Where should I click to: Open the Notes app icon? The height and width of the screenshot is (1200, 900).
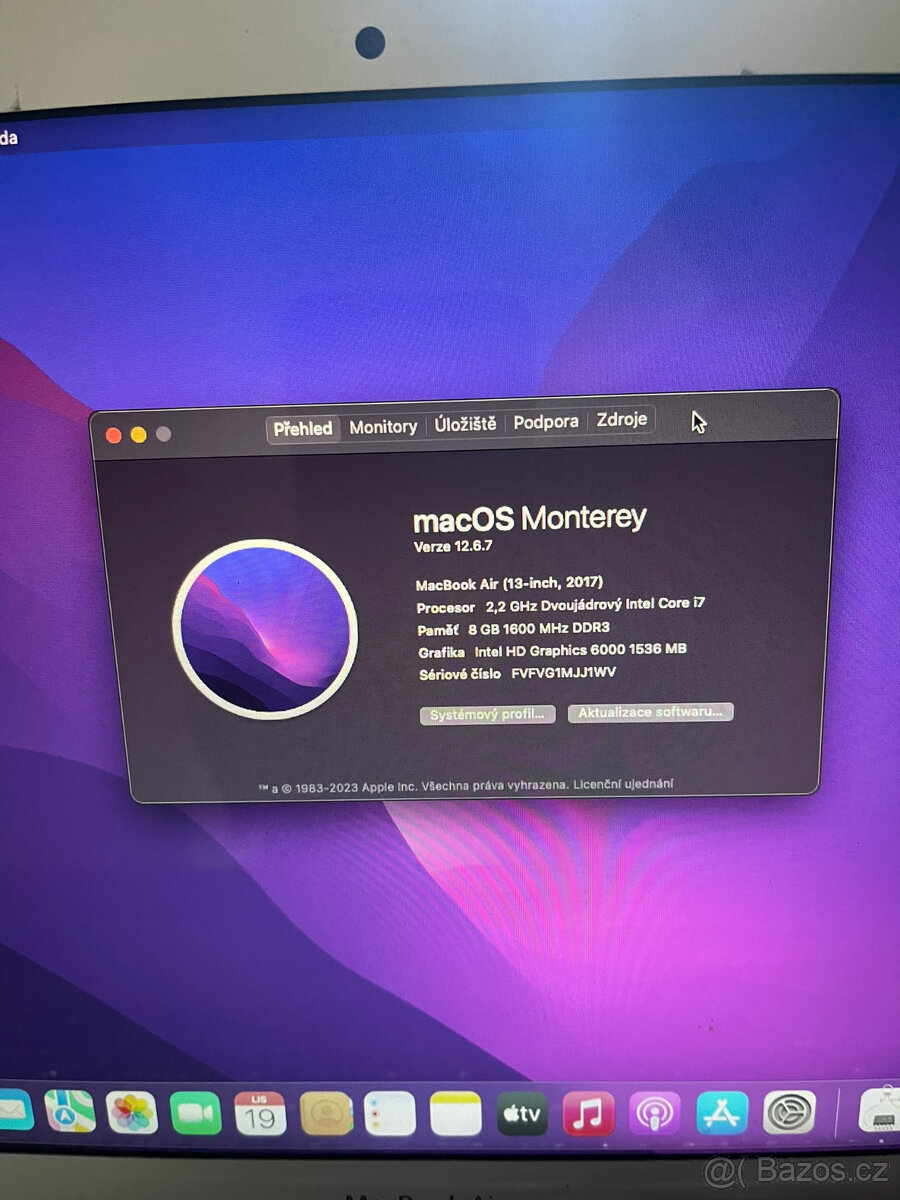click(456, 1113)
